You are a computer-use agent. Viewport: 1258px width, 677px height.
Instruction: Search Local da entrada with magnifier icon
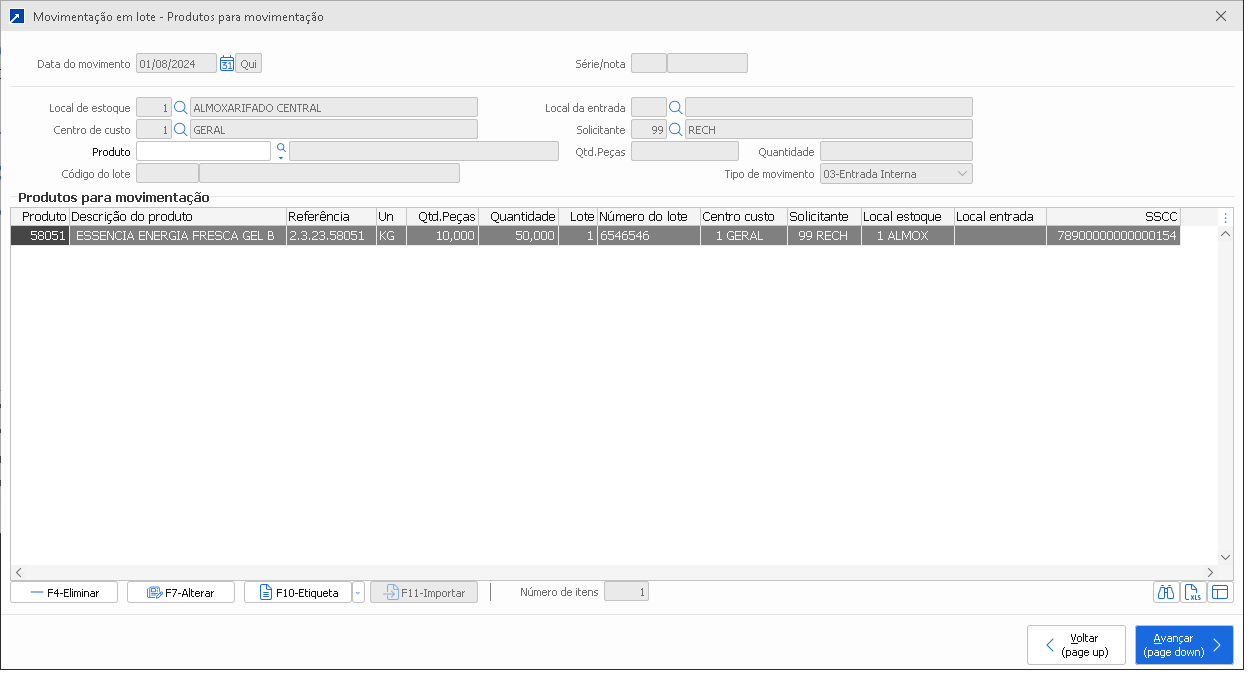676,108
